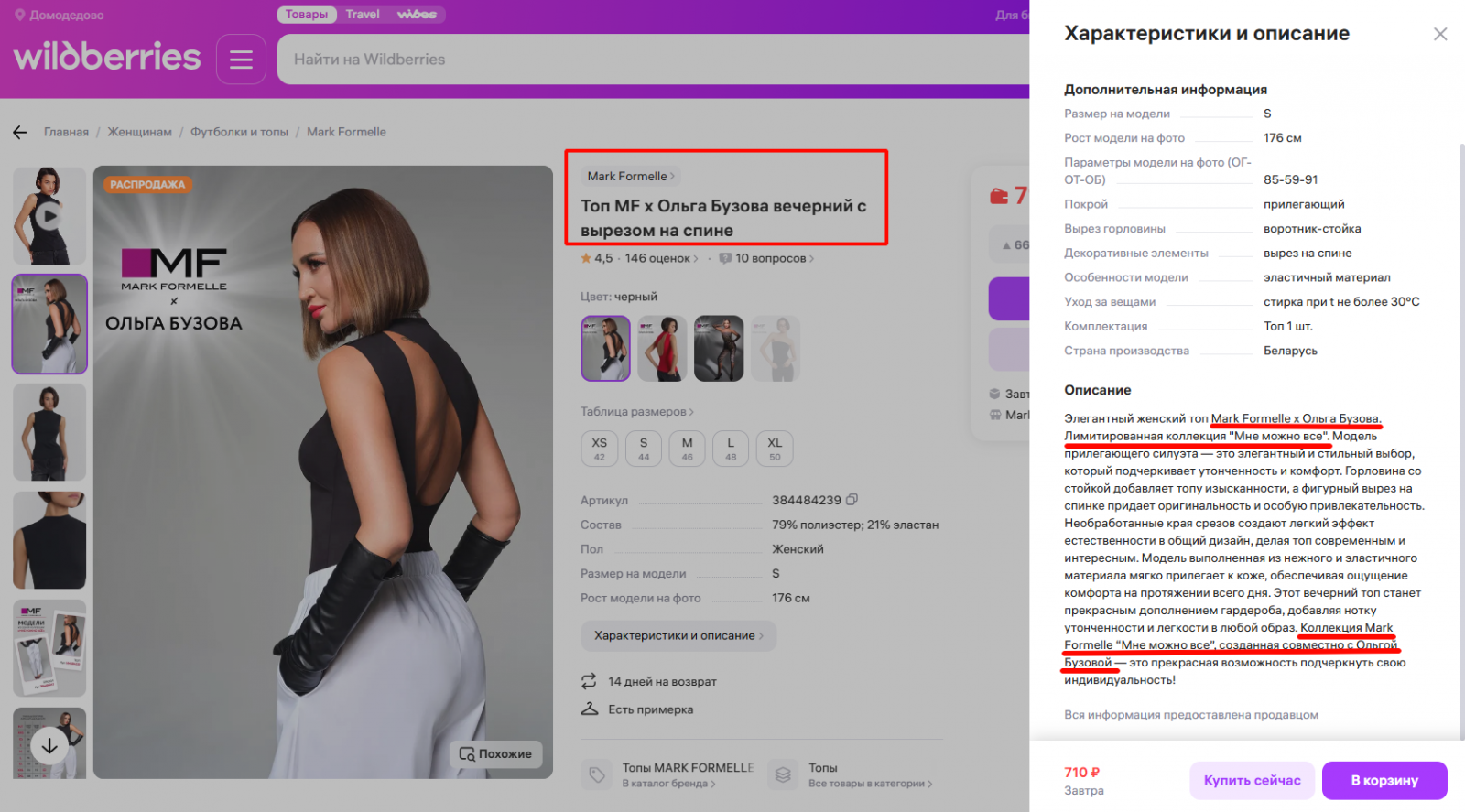1465x812 pixels.
Task: Click the Цвет: черный label
Action: (619, 297)
